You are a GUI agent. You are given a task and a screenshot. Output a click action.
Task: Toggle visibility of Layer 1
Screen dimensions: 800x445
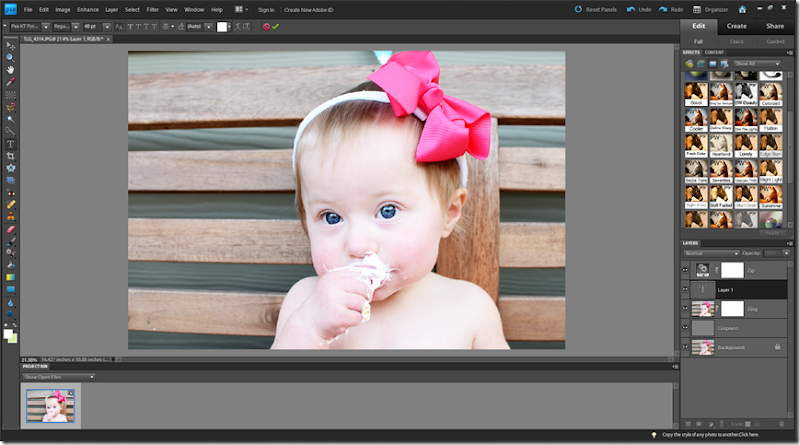pos(686,289)
